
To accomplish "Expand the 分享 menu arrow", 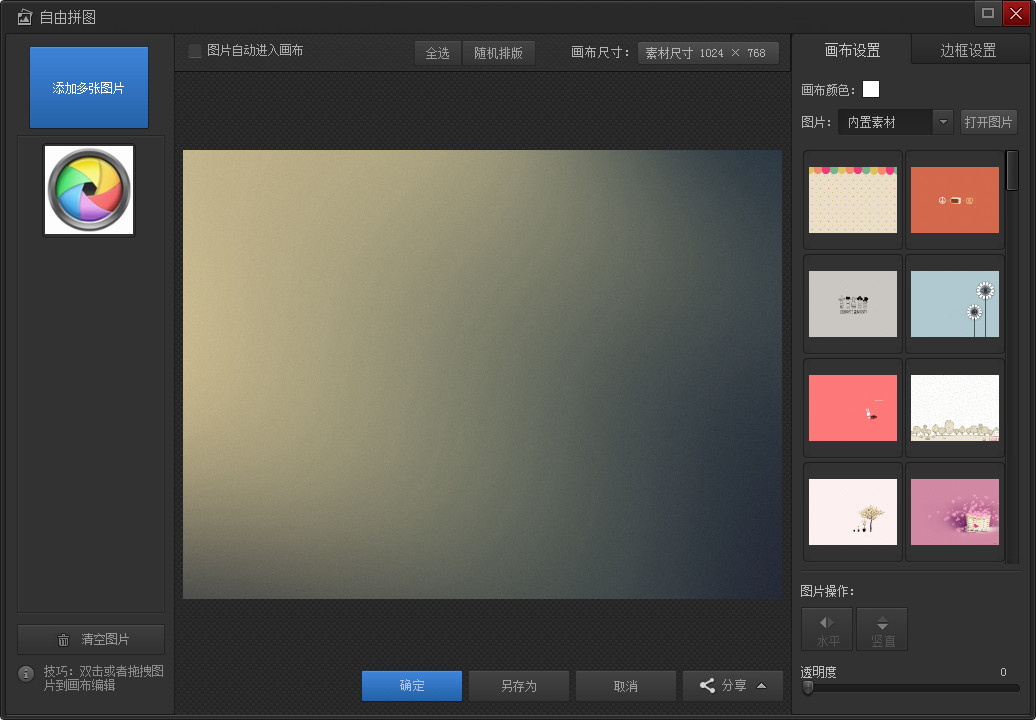I will click(761, 686).
